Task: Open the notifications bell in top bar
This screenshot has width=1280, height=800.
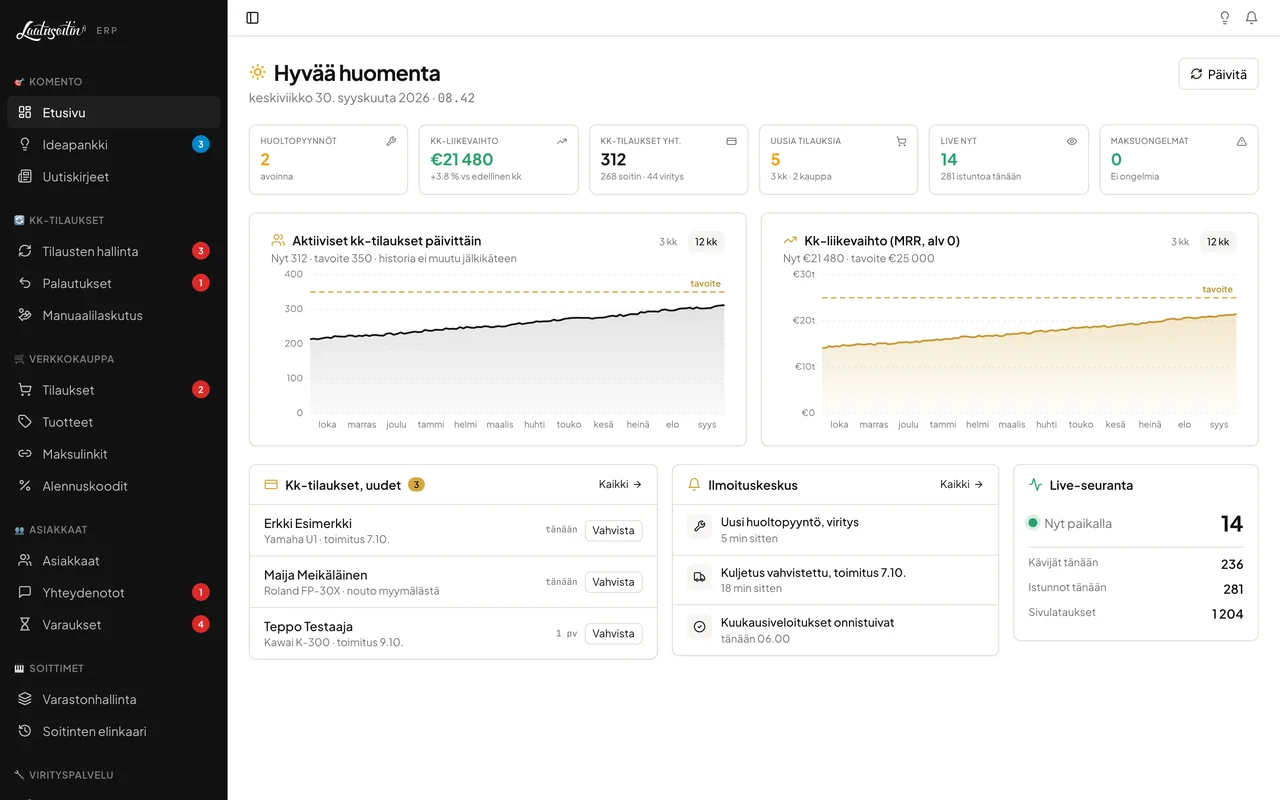Action: coord(1251,18)
